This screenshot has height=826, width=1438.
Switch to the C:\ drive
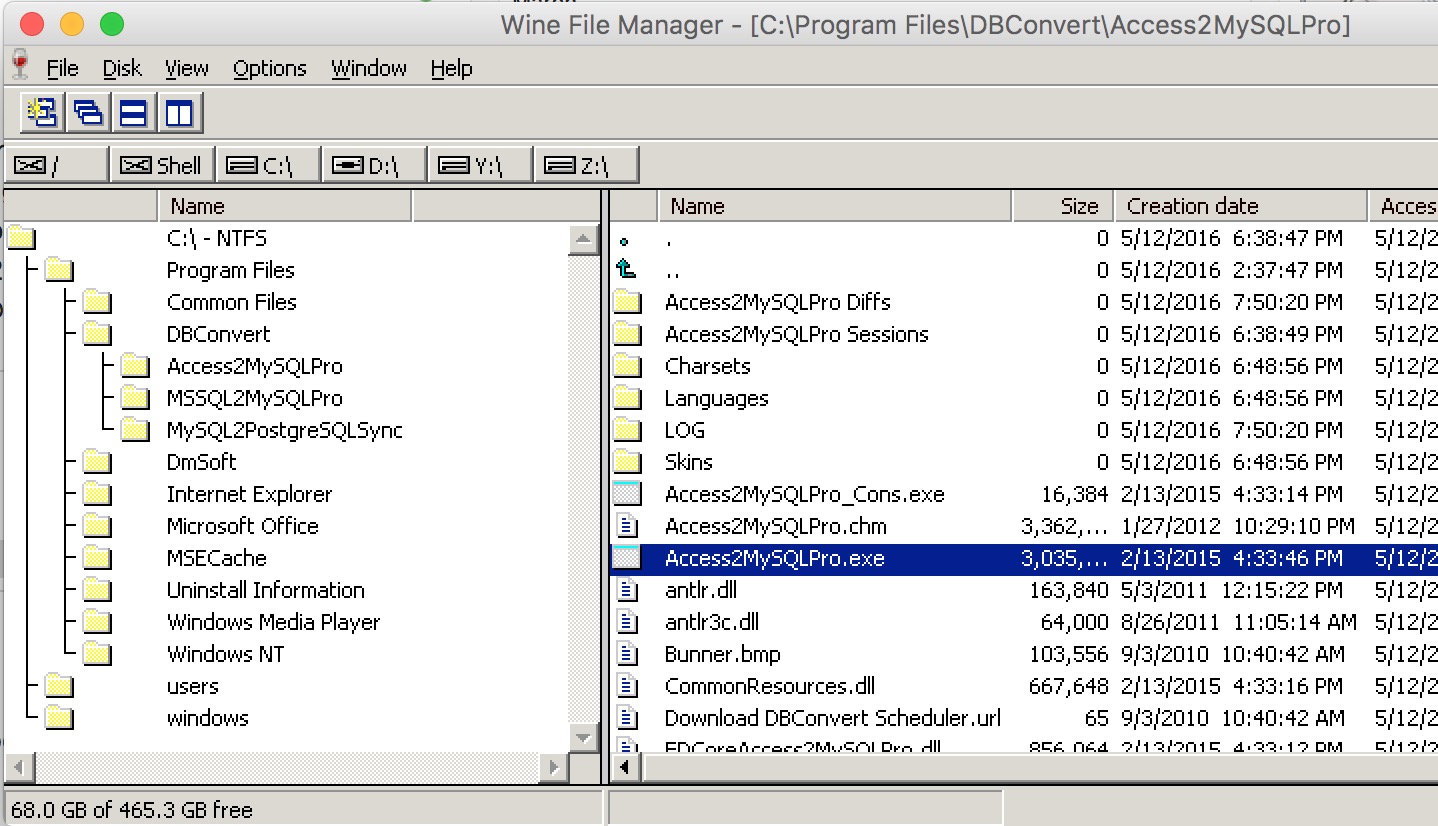coord(268,165)
